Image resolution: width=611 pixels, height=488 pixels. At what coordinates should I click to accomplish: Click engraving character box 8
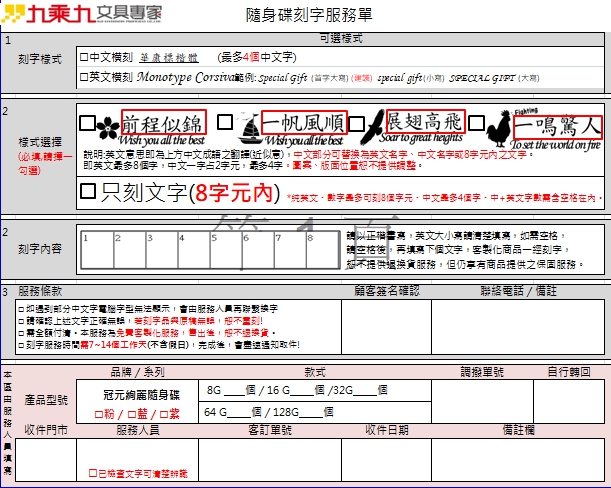pos(323,250)
